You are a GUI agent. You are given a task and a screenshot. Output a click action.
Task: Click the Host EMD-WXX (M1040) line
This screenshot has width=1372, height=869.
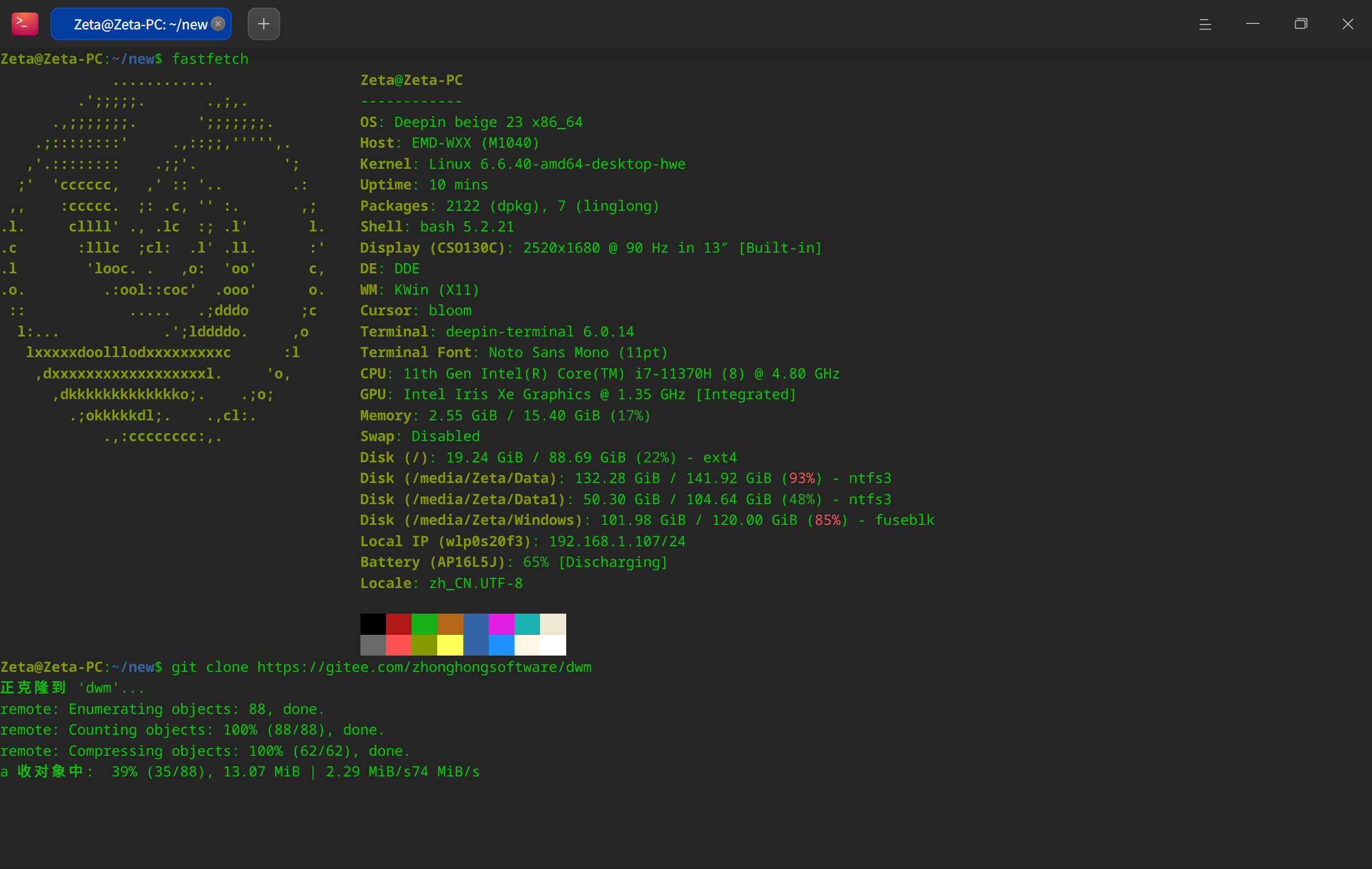coord(450,143)
